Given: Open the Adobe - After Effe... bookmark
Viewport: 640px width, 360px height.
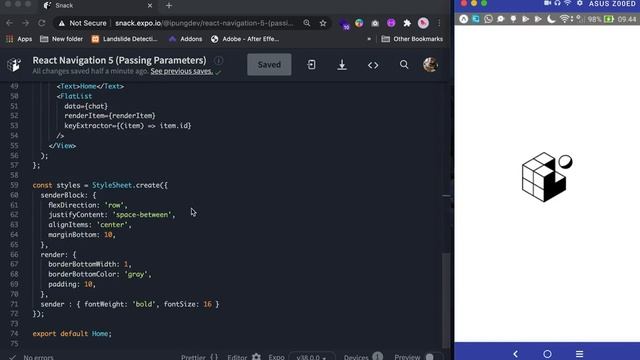Looking at the screenshot, I should tap(245, 39).
